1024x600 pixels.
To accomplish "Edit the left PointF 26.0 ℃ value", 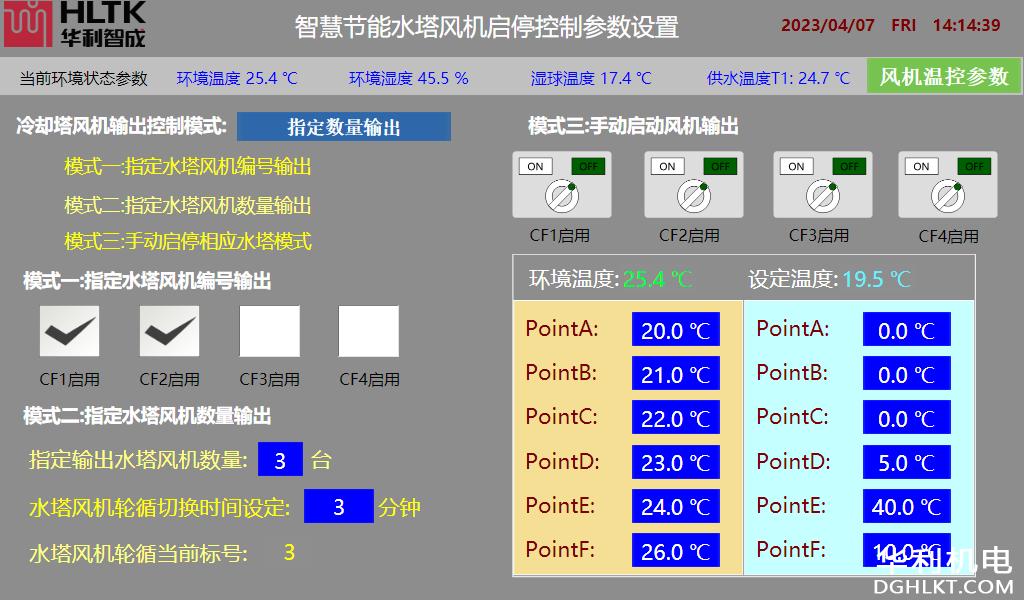I will [675, 551].
